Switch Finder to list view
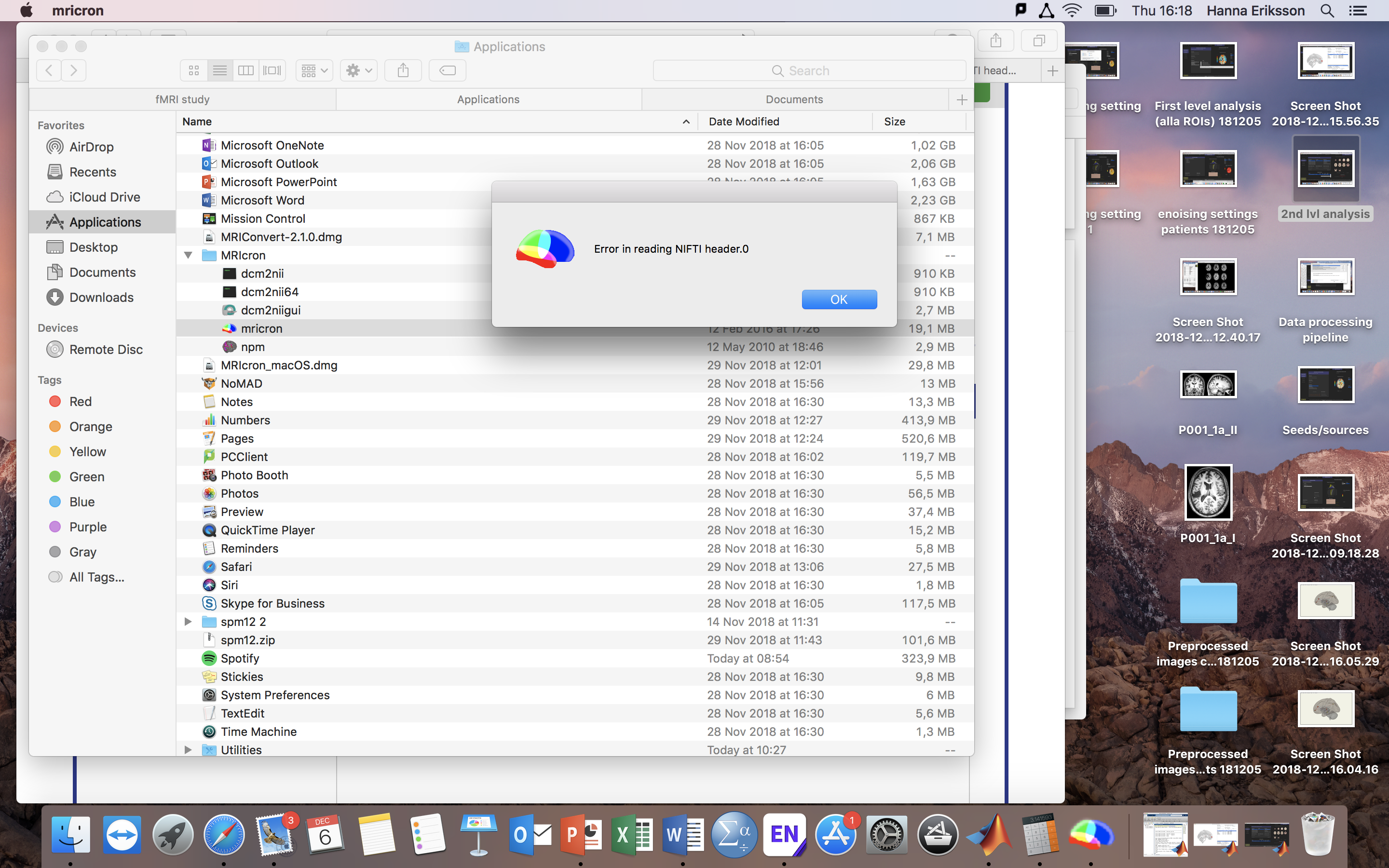 click(x=220, y=70)
